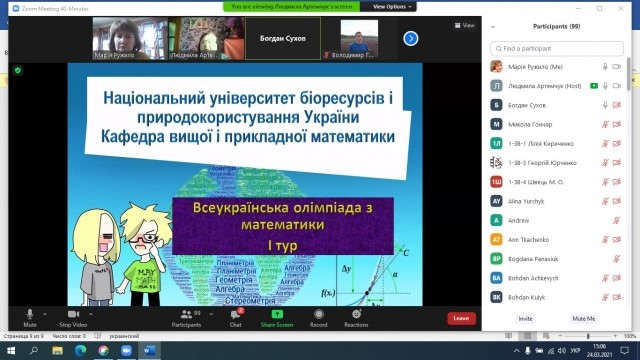The height and width of the screenshot is (360, 640).
Task: Click avatar of 1-38-4 Швець М. О.
Action: coord(496,182)
